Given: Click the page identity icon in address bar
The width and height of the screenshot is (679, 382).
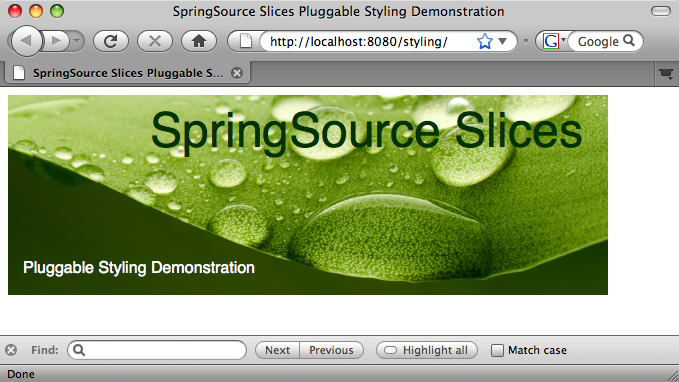Looking at the screenshot, I should coord(245,41).
